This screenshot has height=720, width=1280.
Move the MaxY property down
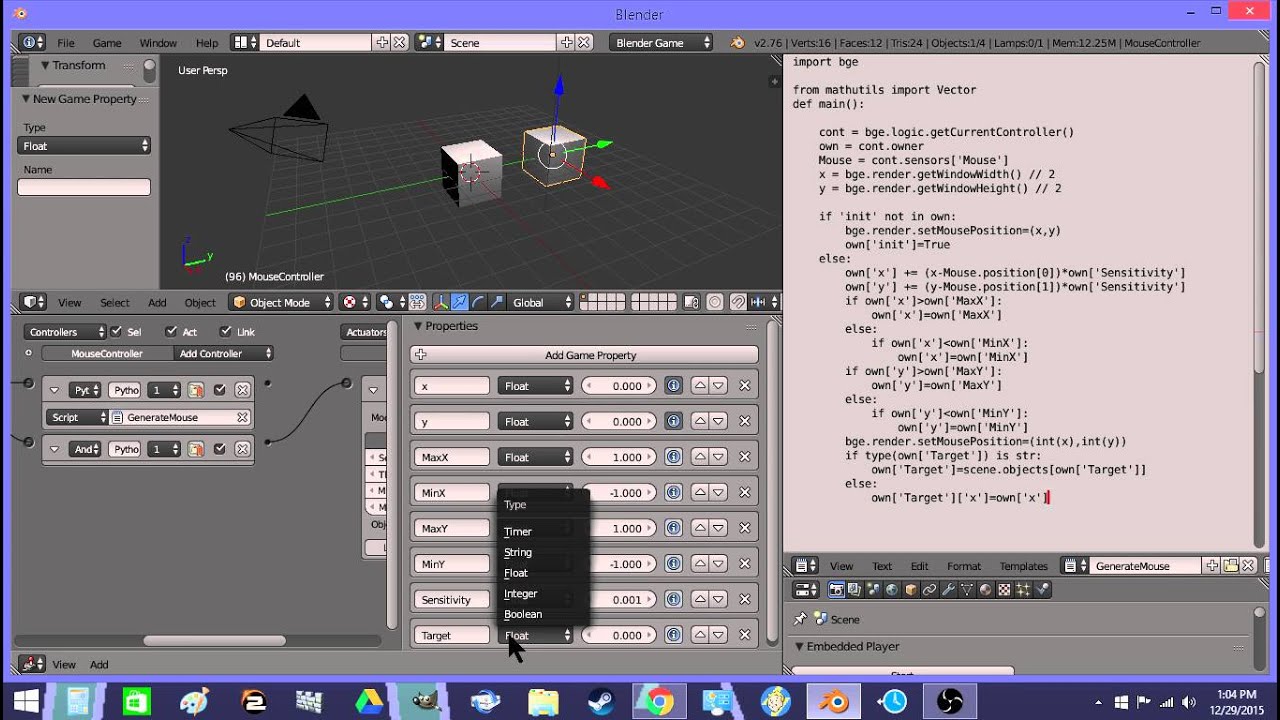718,528
